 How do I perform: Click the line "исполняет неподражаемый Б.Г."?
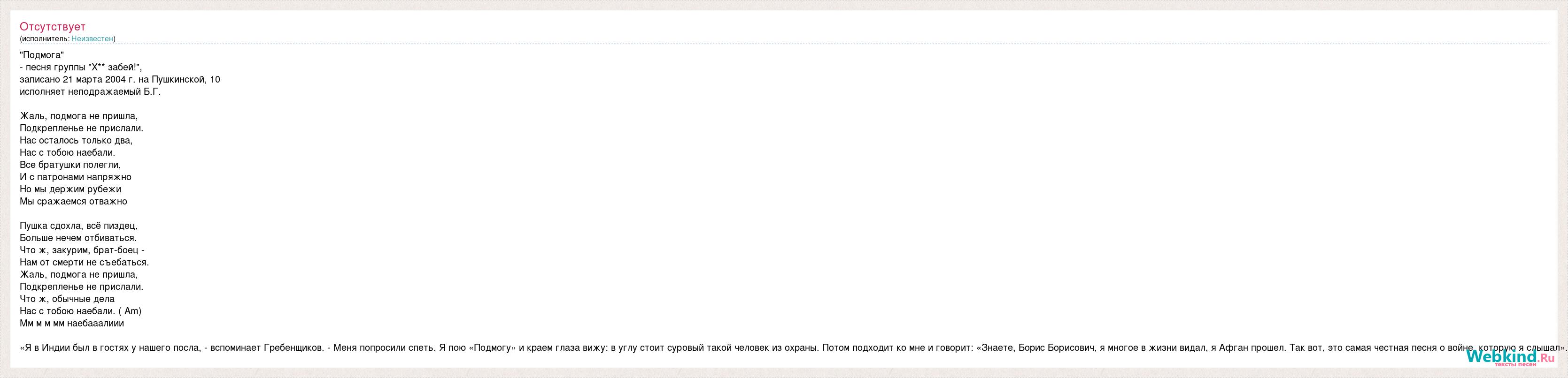point(90,92)
